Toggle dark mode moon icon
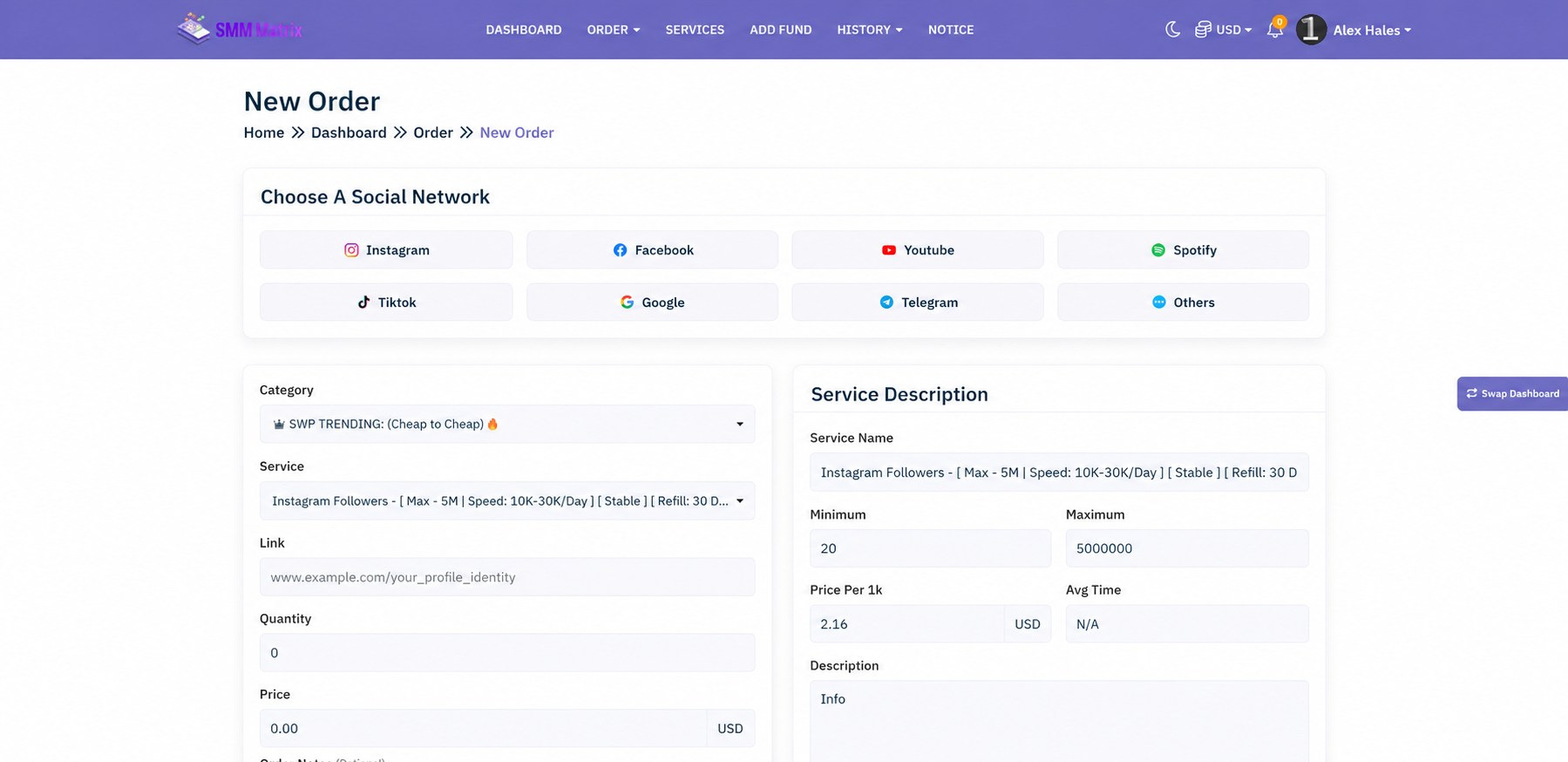This screenshot has width=1568, height=762. tap(1173, 30)
